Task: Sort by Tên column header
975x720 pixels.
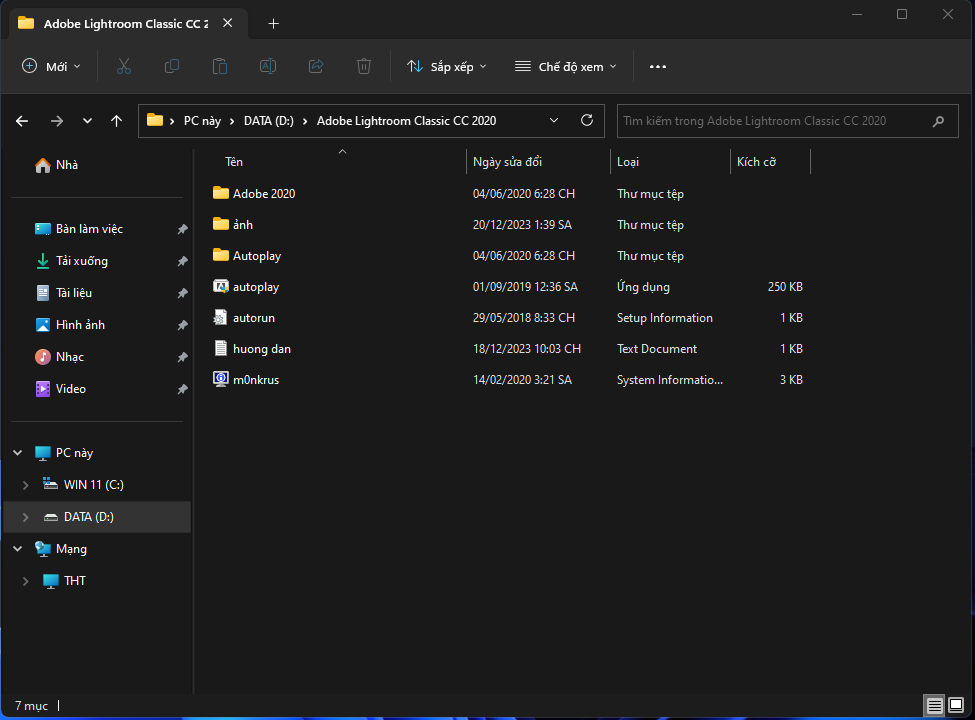Action: point(234,162)
